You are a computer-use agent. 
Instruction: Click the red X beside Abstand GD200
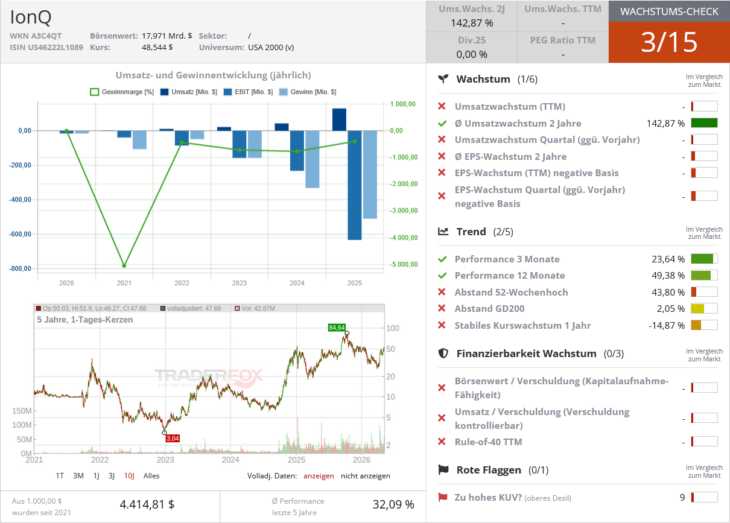pyautogui.click(x=442, y=308)
